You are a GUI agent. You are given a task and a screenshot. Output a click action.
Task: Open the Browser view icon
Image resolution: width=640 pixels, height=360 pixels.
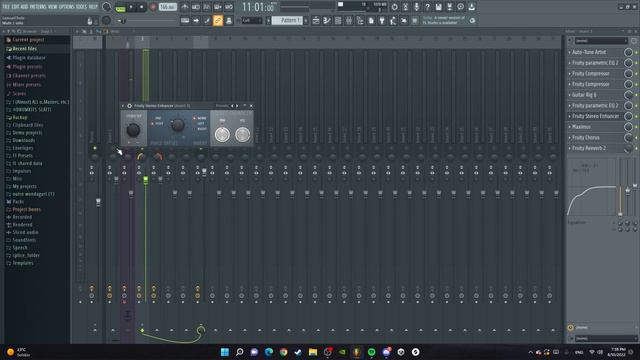click(x=360, y=20)
